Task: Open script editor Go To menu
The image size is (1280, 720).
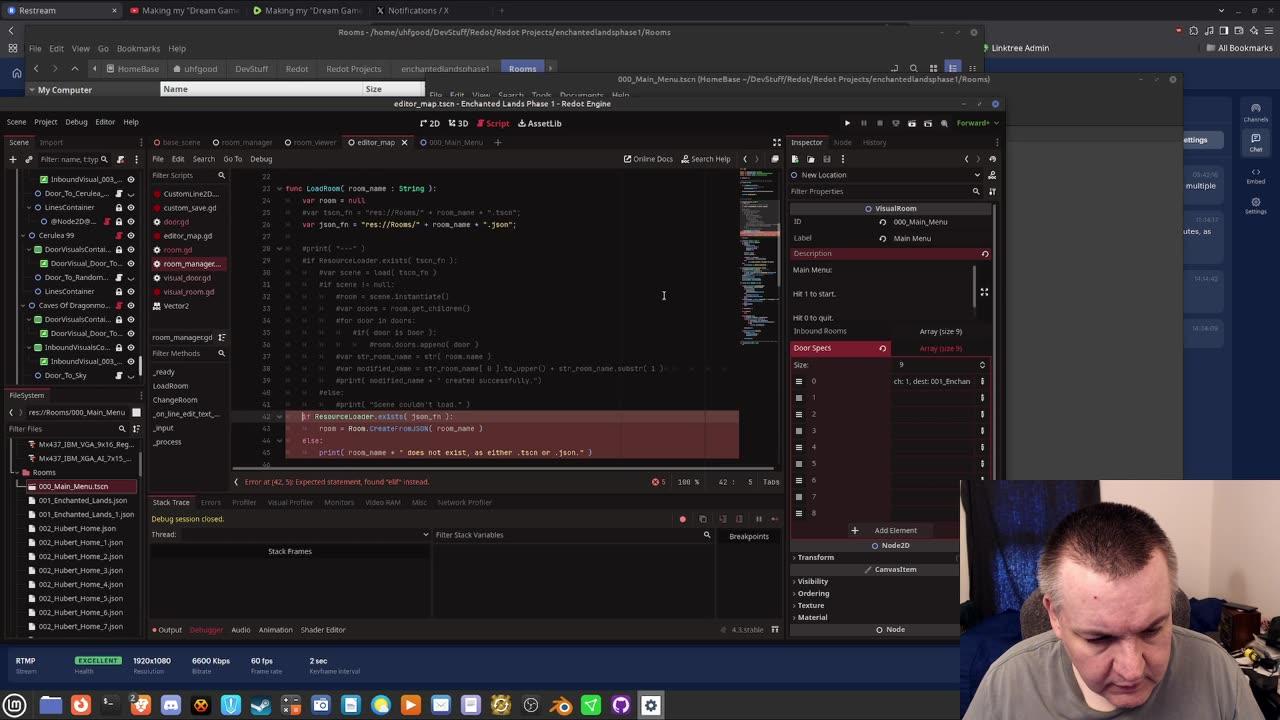Action: point(232,159)
